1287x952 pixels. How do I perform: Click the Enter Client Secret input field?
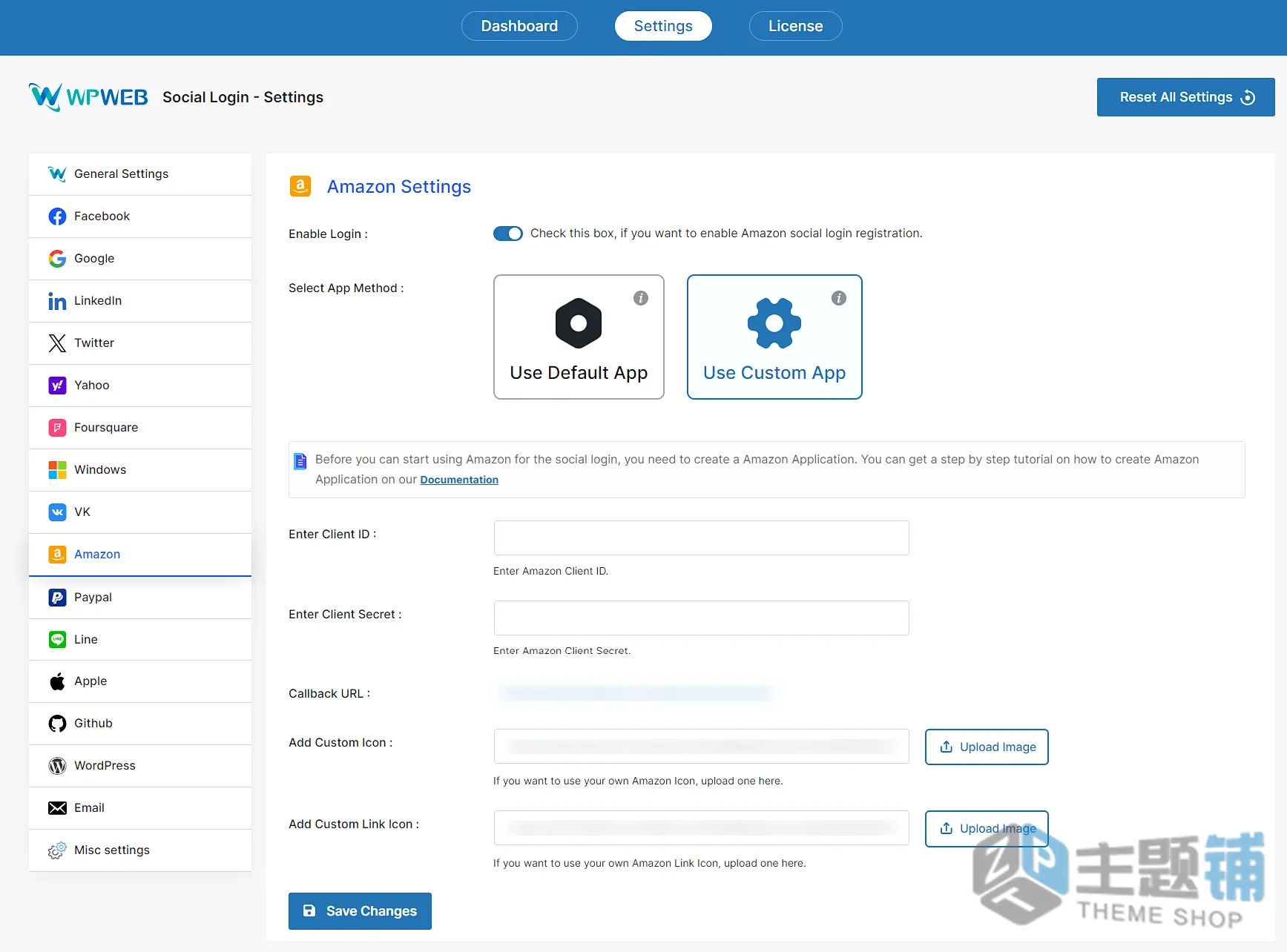click(x=701, y=618)
